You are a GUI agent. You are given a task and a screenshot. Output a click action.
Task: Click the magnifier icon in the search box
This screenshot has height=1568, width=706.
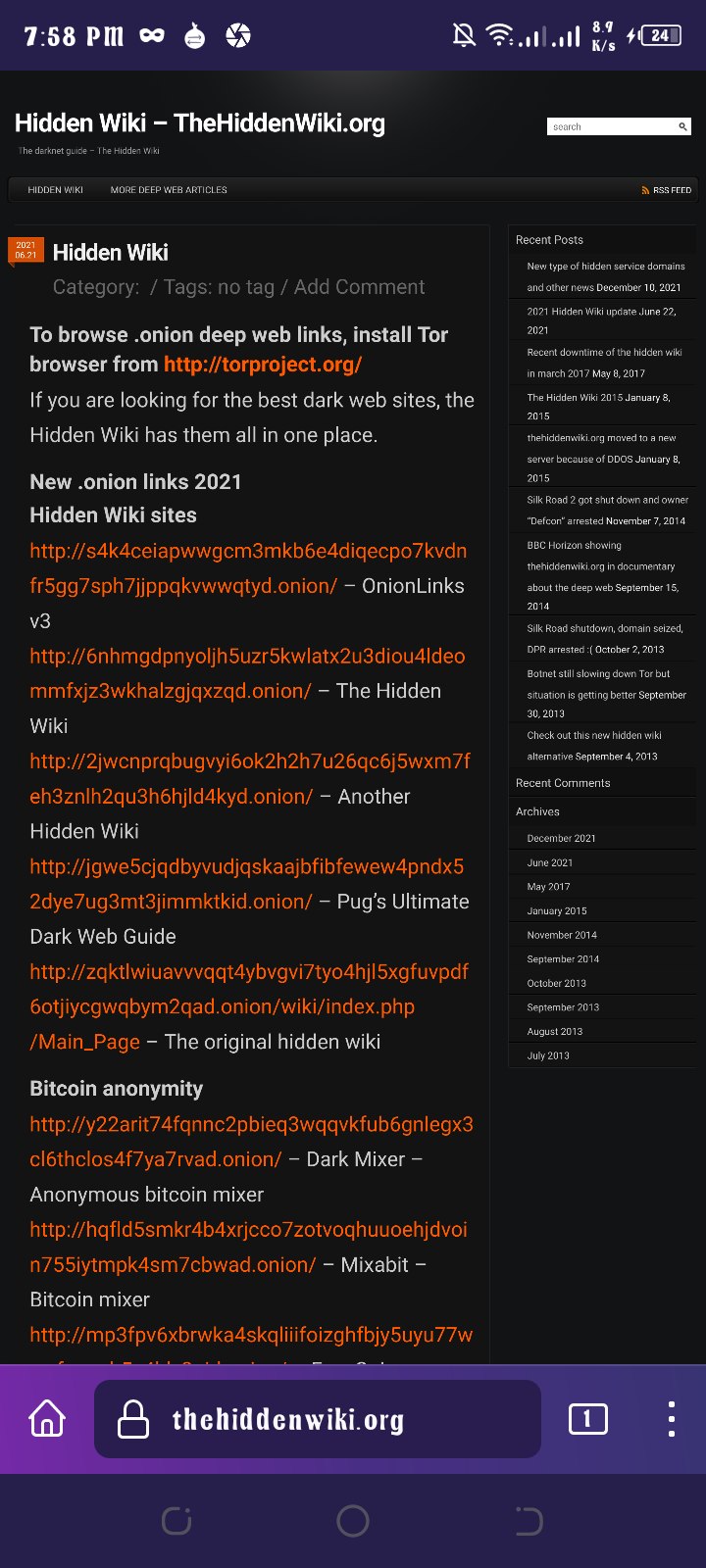682,126
